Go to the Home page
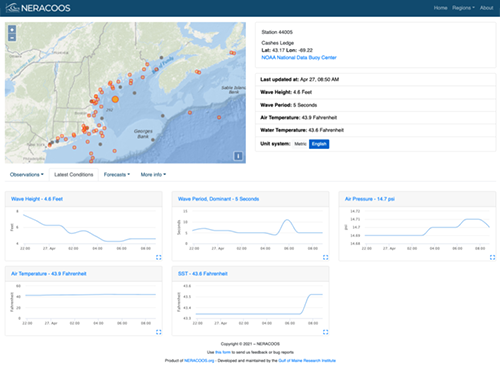 pos(440,8)
